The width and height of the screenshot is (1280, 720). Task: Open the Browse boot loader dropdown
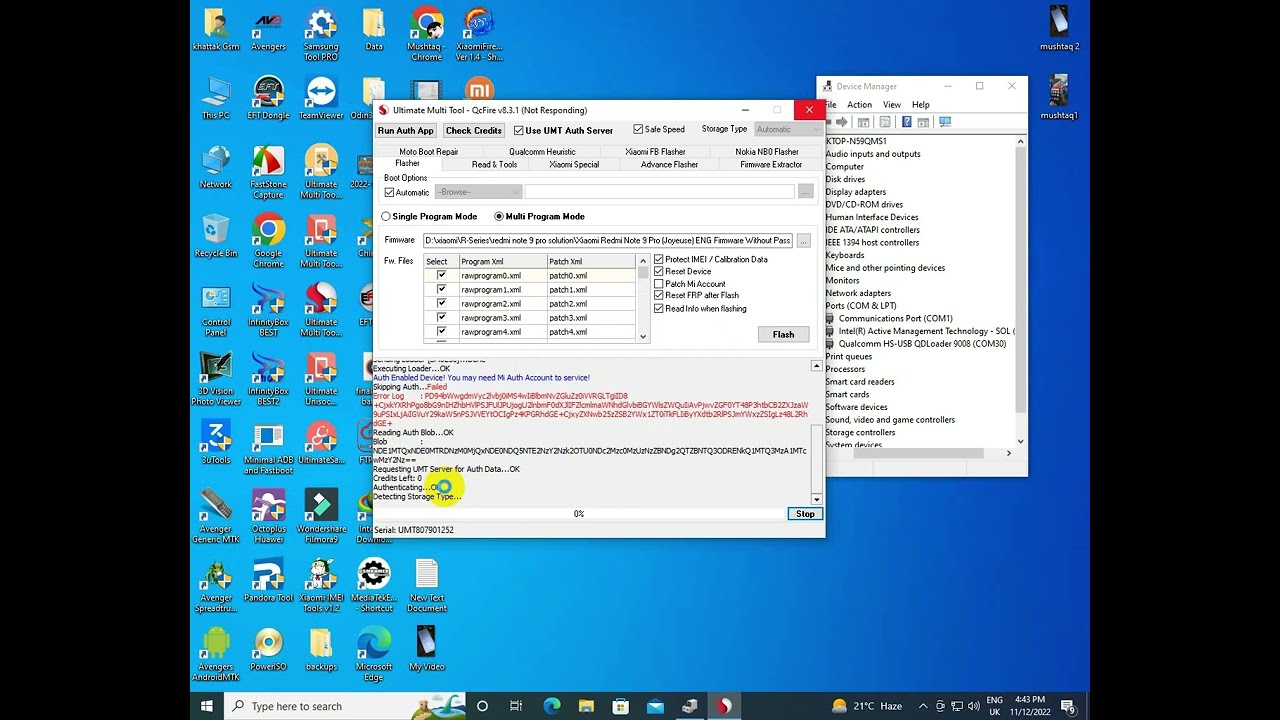(x=478, y=192)
